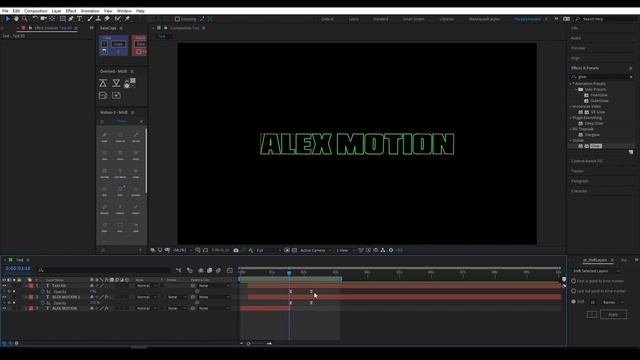Open the Window menu
Image resolution: width=640 pixels, height=360 pixels.
pos(124,11)
